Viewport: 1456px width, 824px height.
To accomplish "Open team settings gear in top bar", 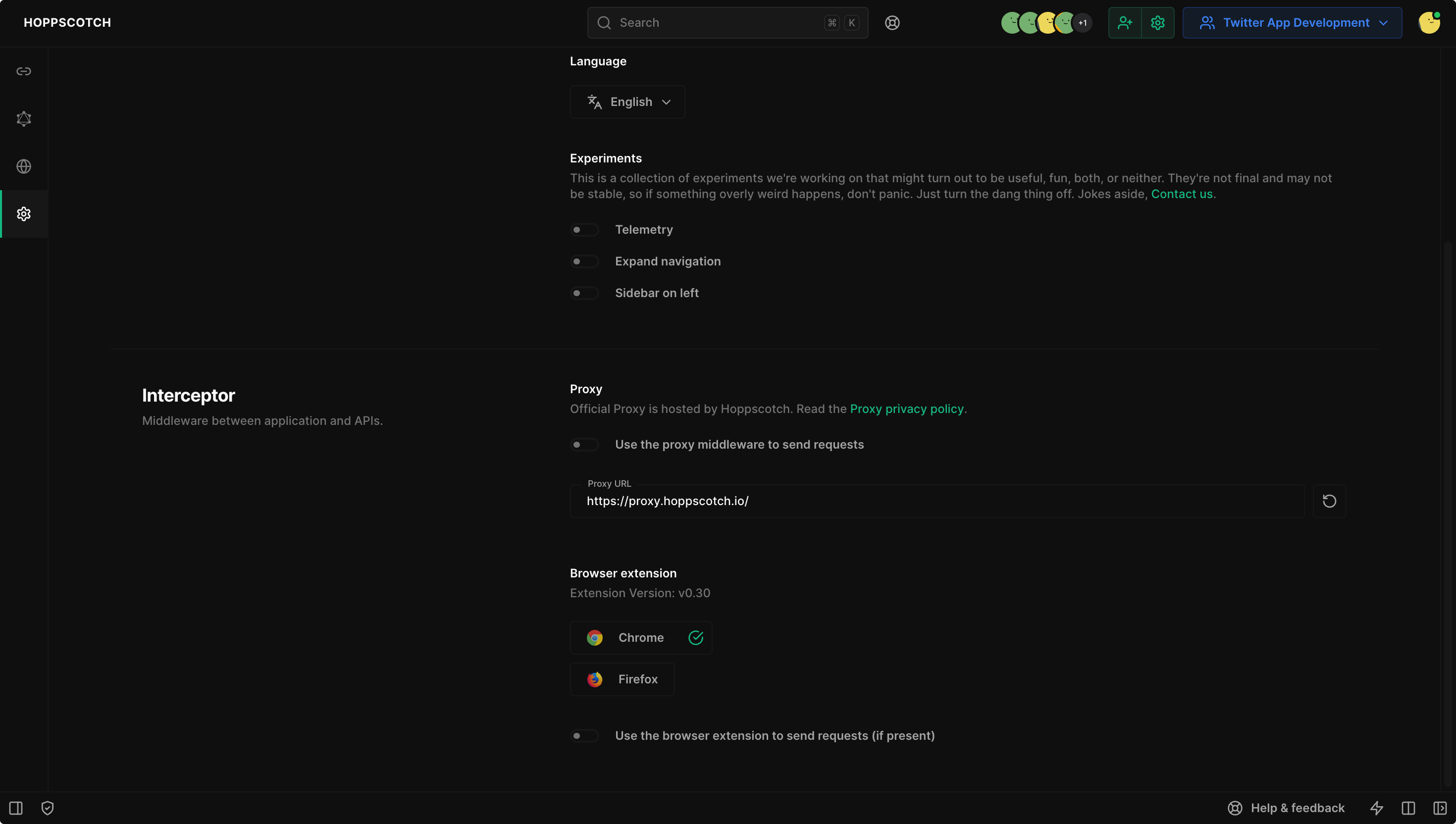I will pyautogui.click(x=1158, y=23).
